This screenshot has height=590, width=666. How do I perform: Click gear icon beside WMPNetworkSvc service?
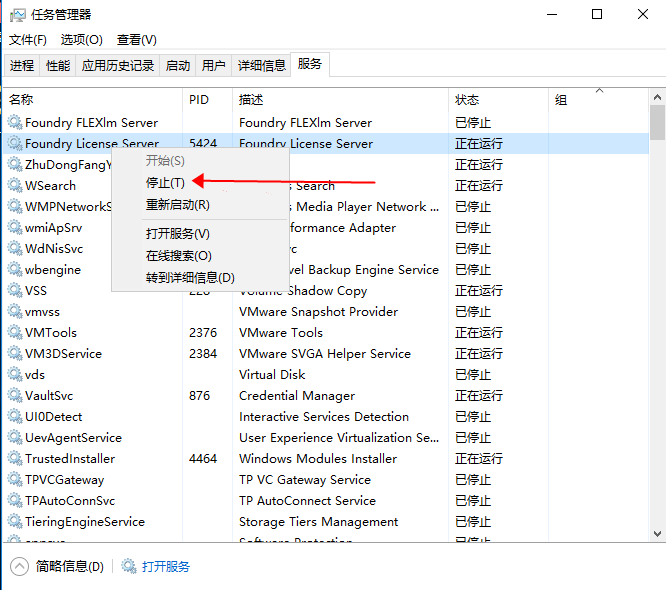[x=15, y=206]
